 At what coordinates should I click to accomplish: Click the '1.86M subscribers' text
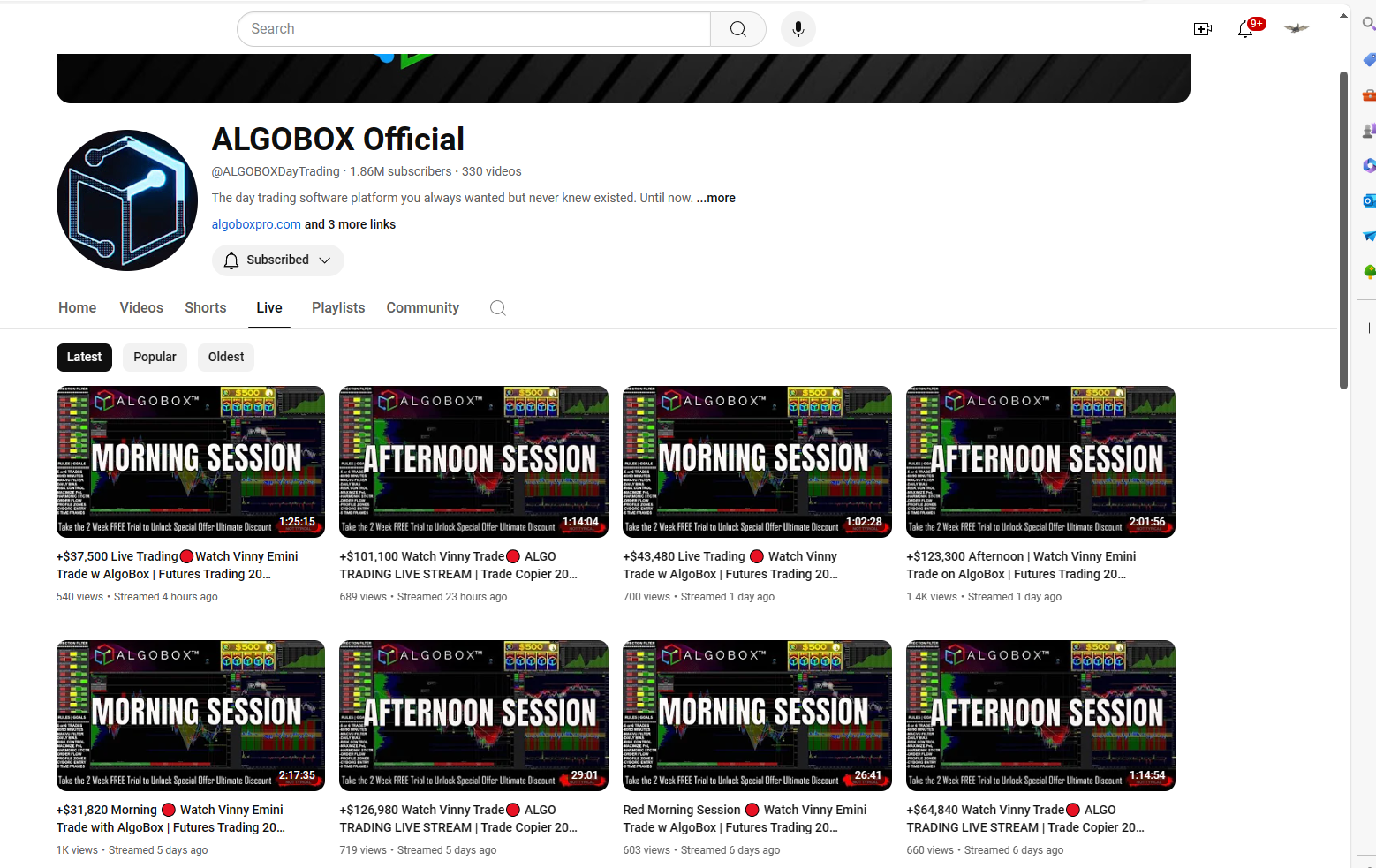[x=401, y=171]
